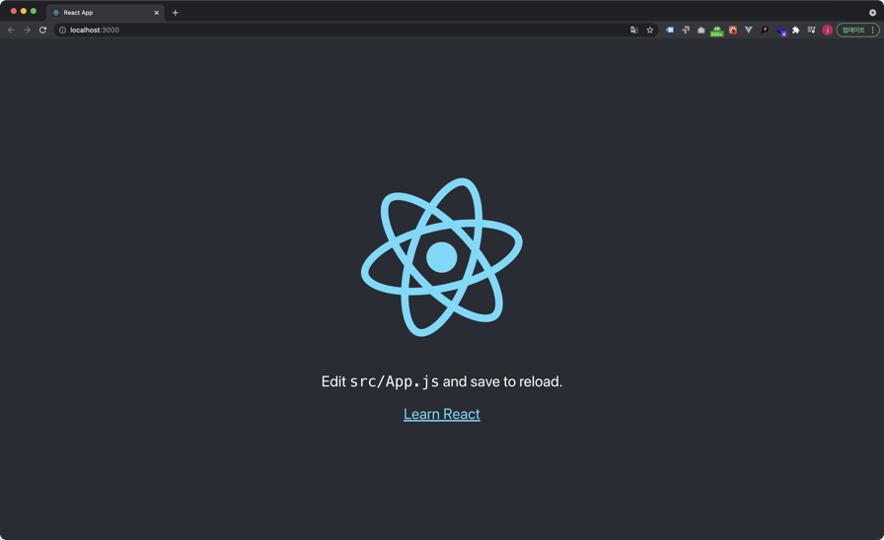Open the purple cube extension with badge 4
The image size is (884, 540).
pos(781,31)
